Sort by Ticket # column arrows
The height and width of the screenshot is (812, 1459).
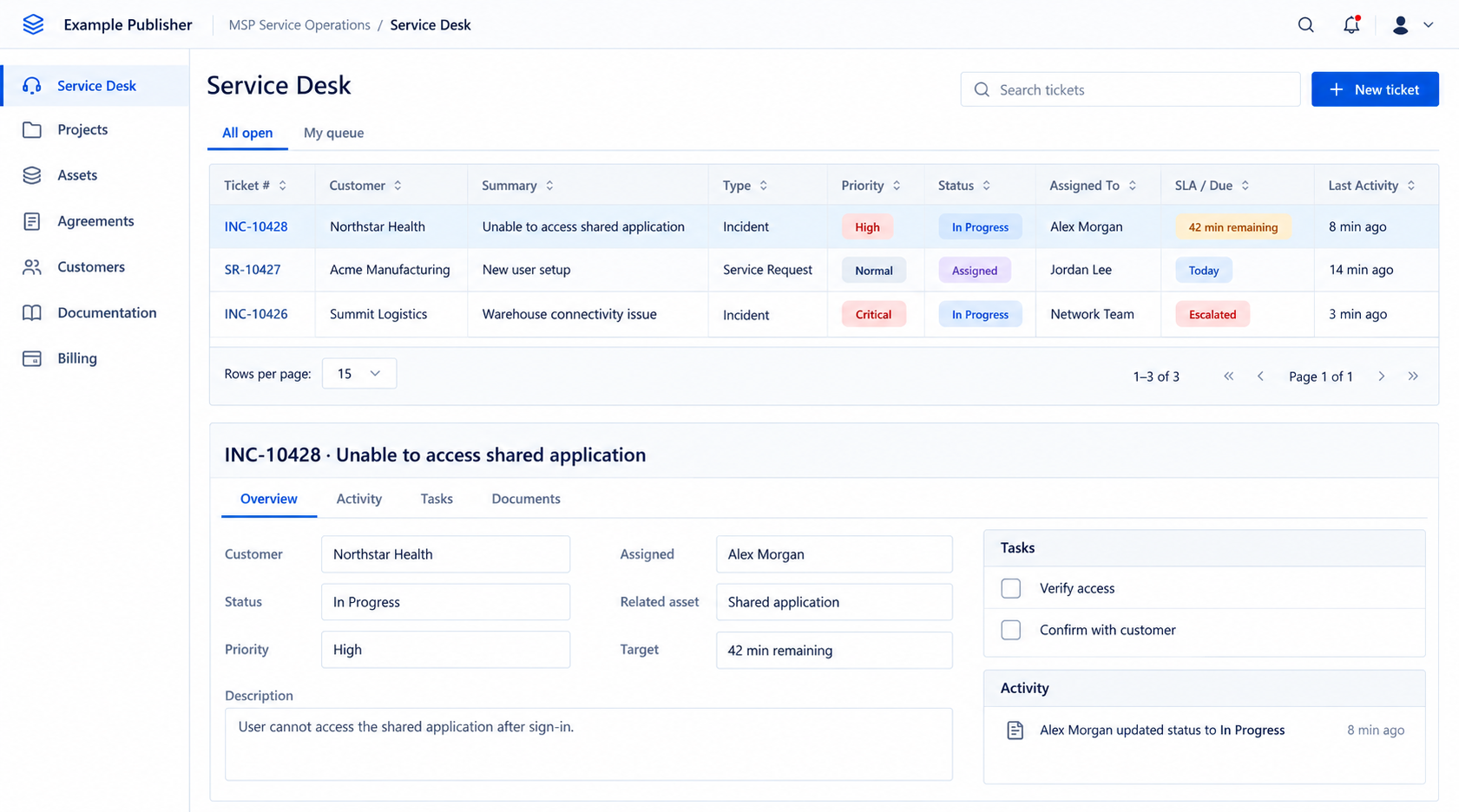pos(282,186)
